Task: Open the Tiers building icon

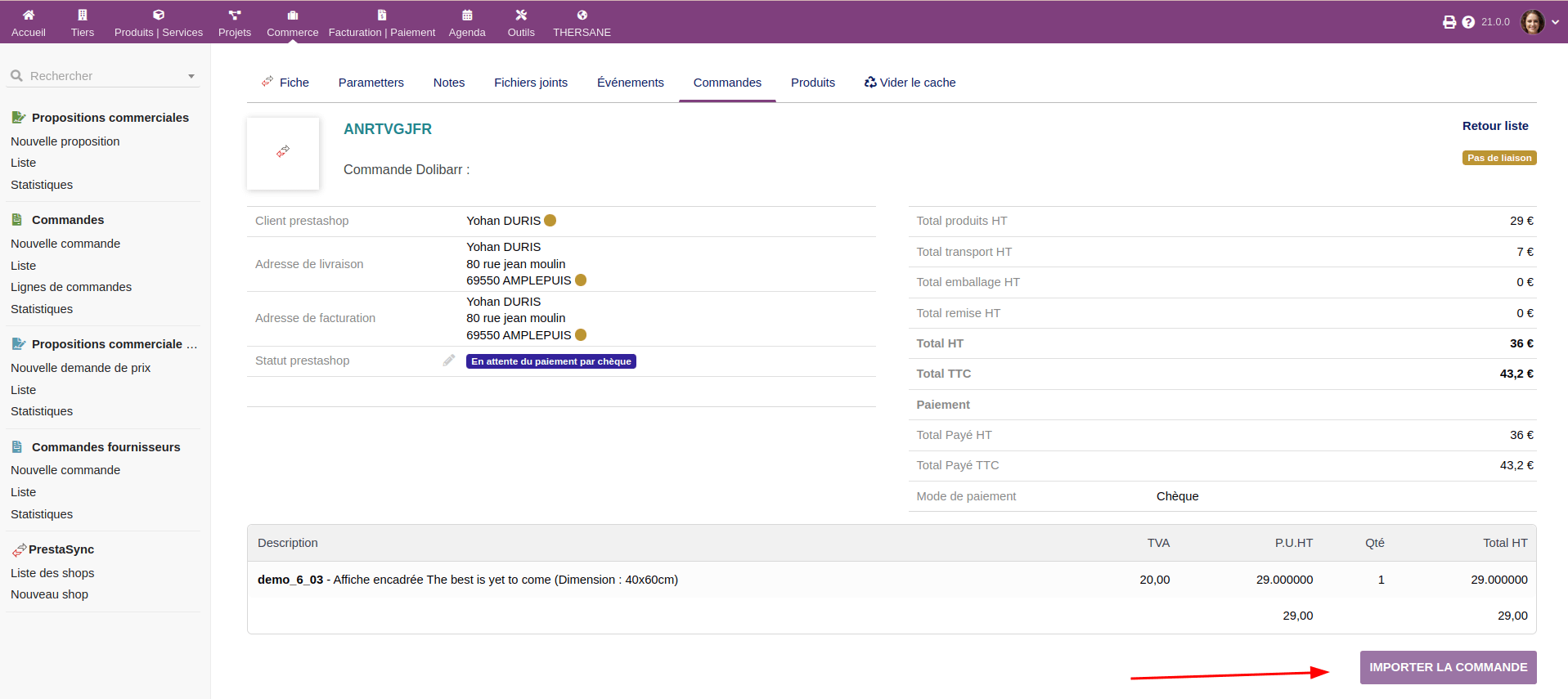Action: pyautogui.click(x=82, y=15)
